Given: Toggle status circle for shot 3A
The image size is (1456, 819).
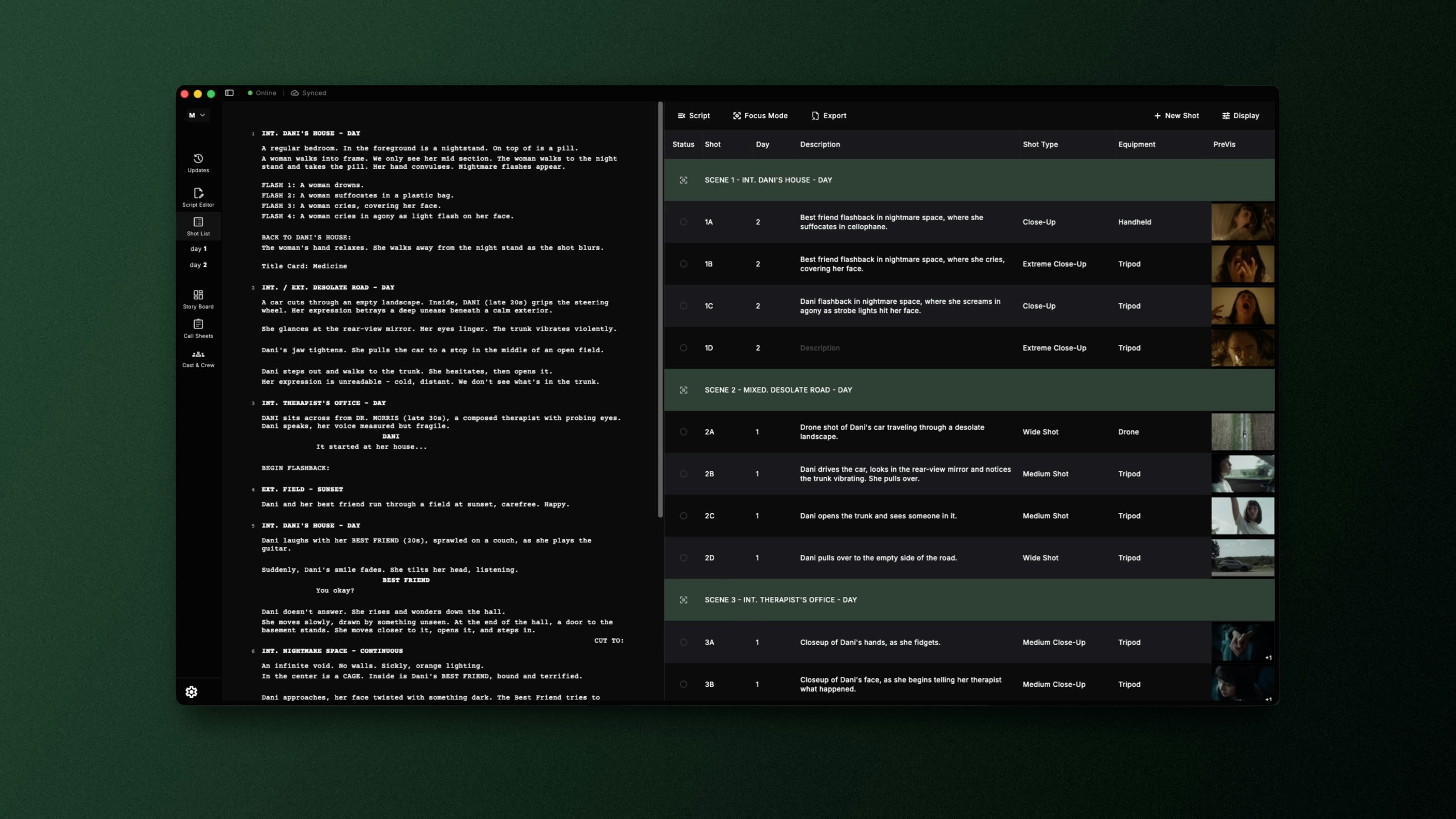Looking at the screenshot, I should tap(683, 642).
